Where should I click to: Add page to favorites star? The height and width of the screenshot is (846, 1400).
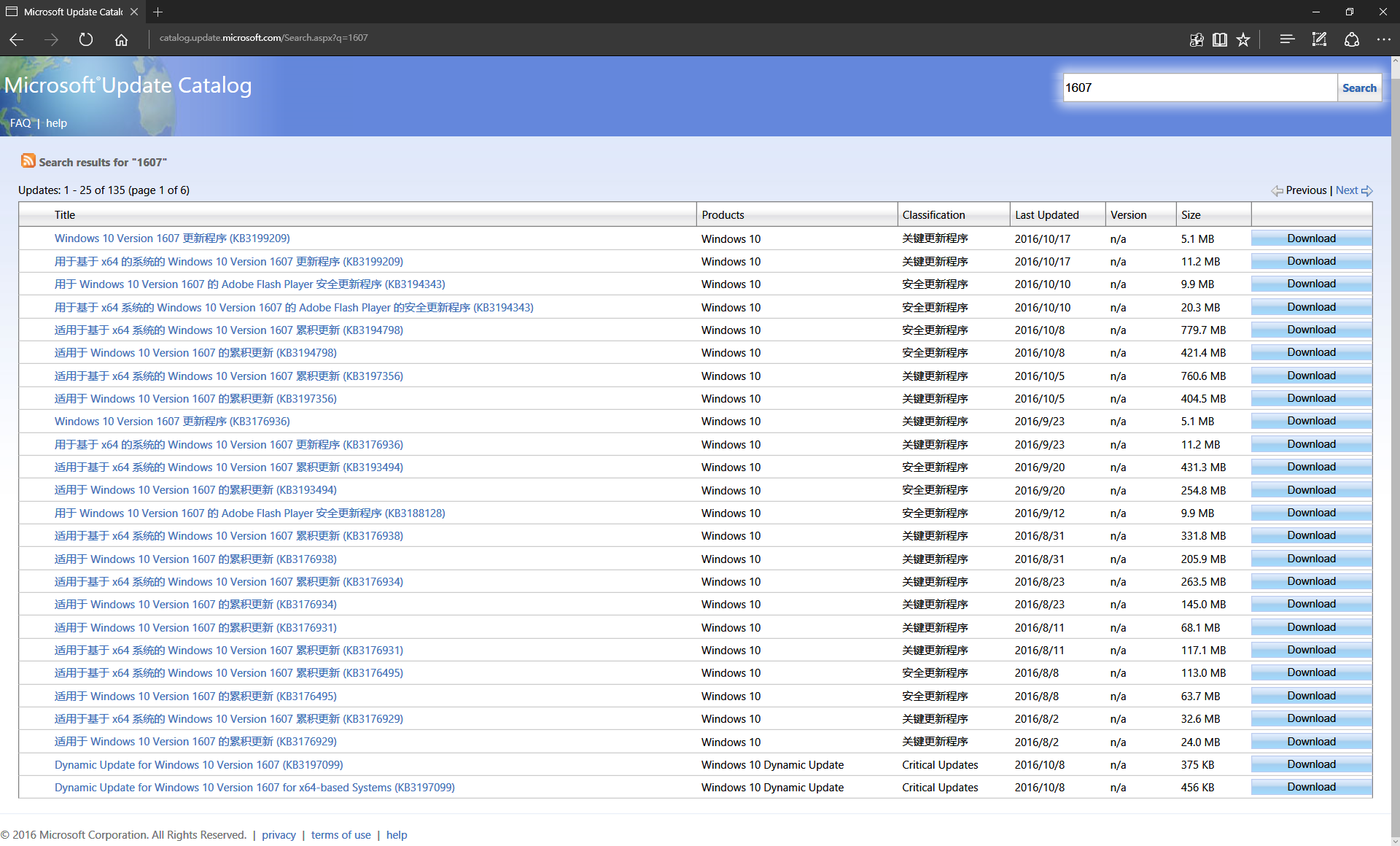click(1243, 39)
